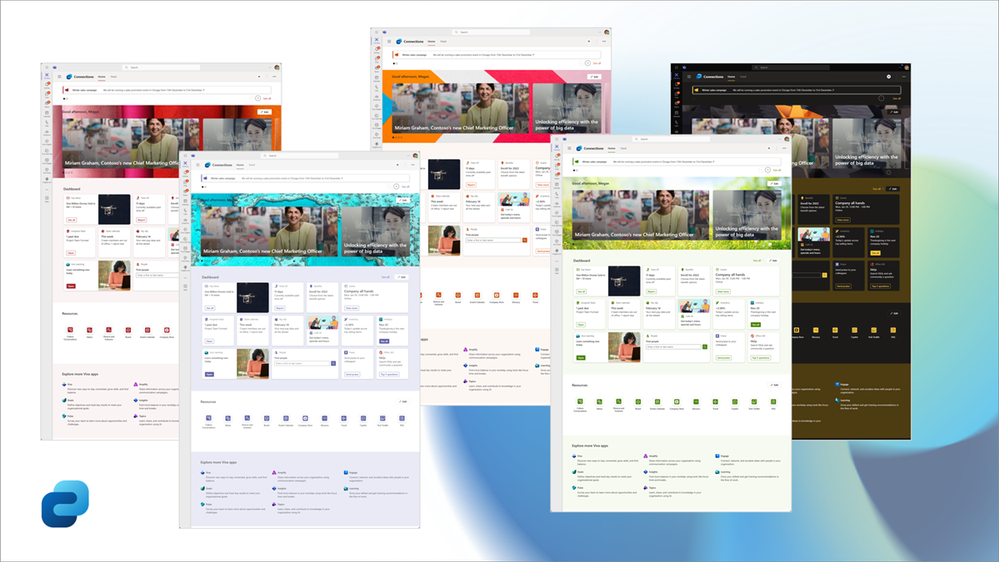Switch to the Feed tab in the orange-theme window
Screen dimensions: 999x562
click(x=443, y=41)
